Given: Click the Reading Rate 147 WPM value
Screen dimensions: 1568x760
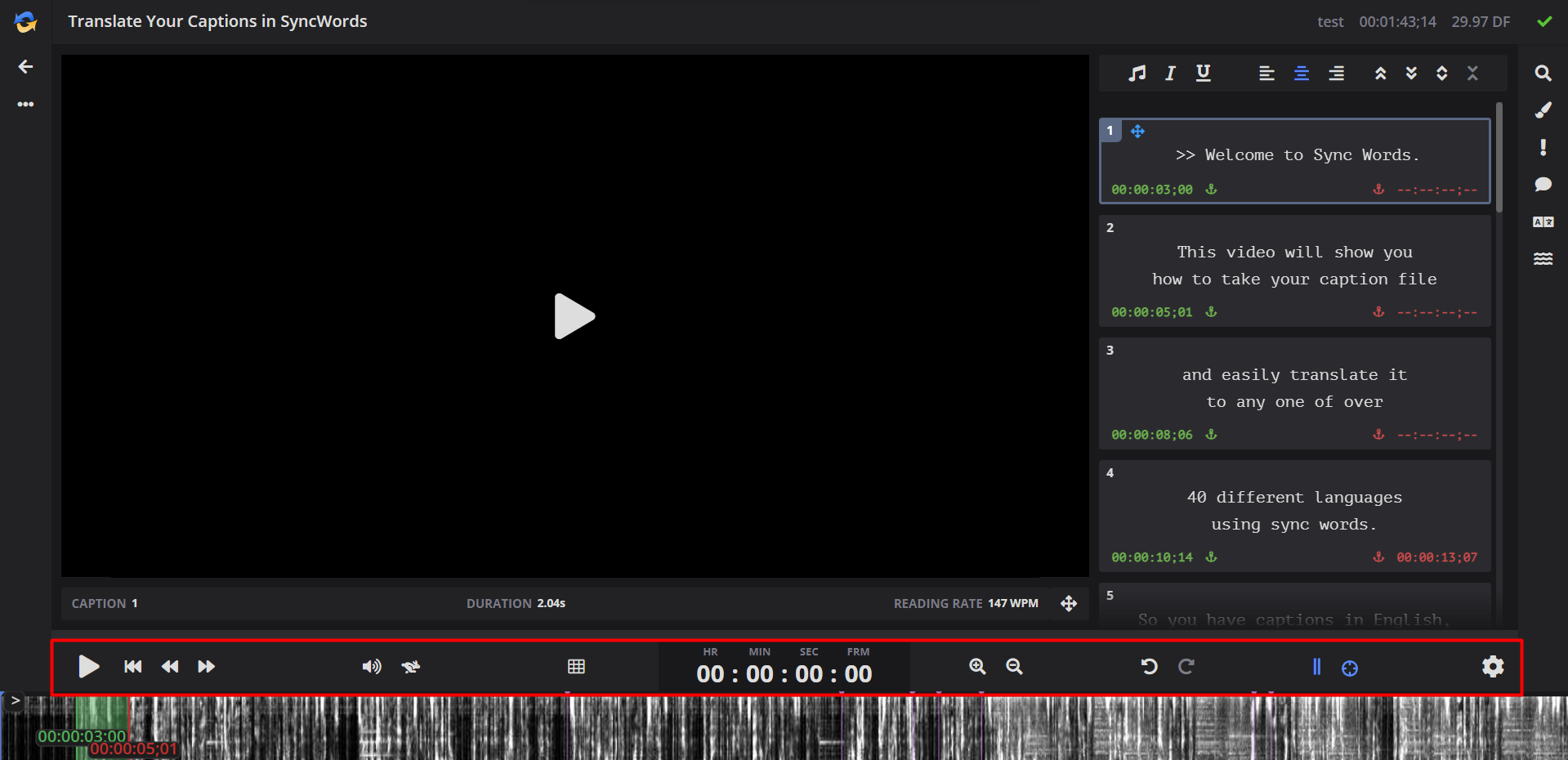Looking at the screenshot, I should point(1013,604).
